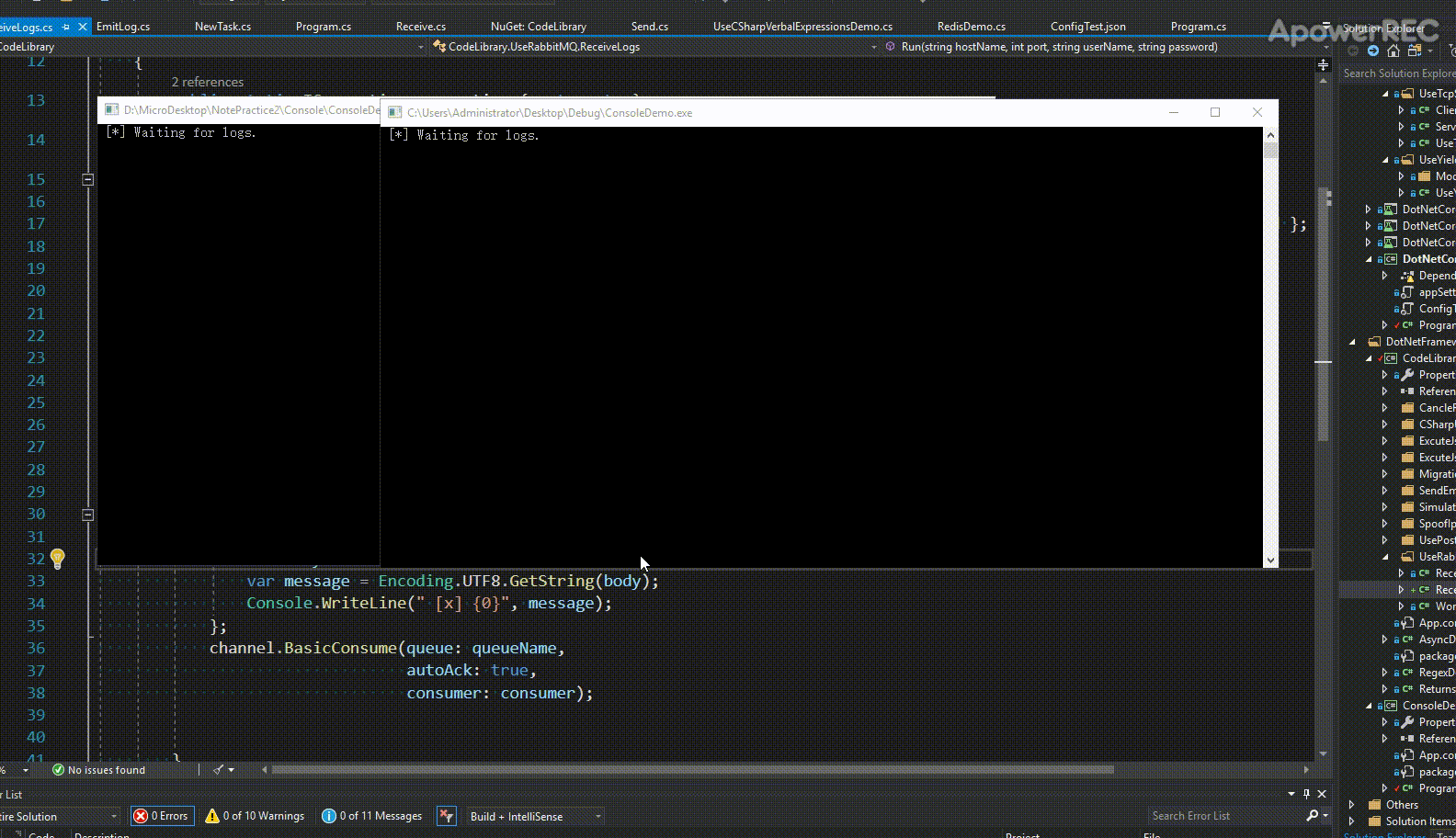Toggle the 0 of 11 Messages filter

pyautogui.click(x=373, y=816)
